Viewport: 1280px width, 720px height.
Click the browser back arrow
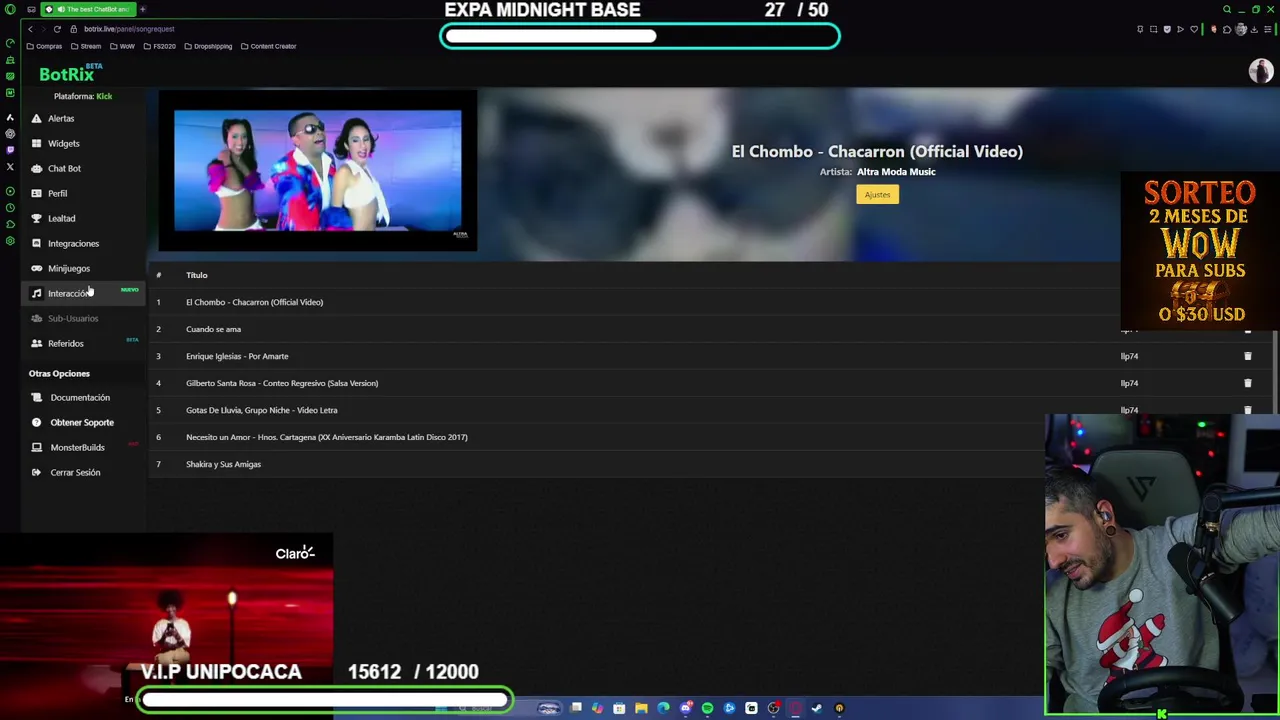[x=30, y=29]
